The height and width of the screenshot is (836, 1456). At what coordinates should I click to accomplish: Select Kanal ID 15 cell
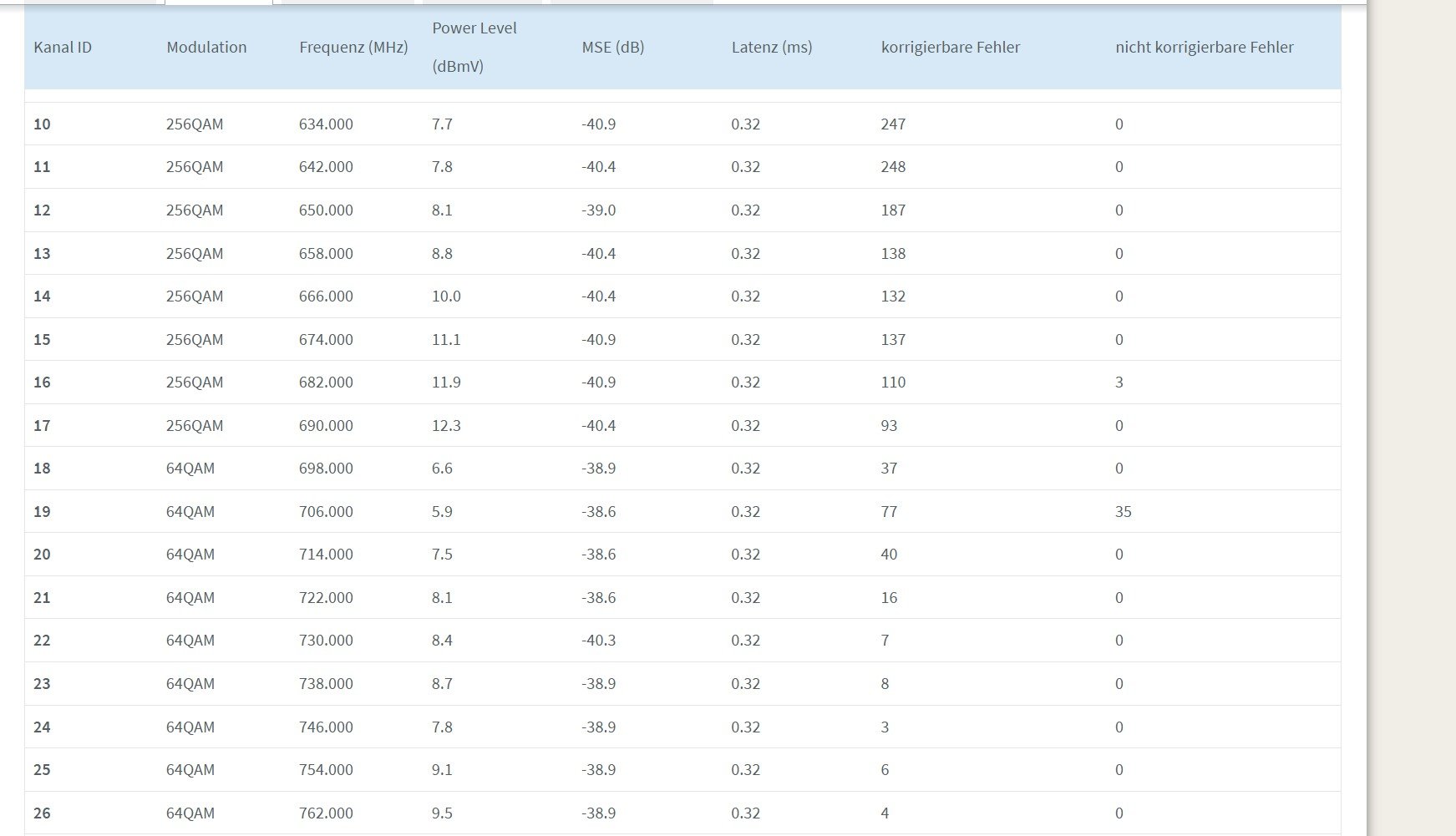[42, 340]
